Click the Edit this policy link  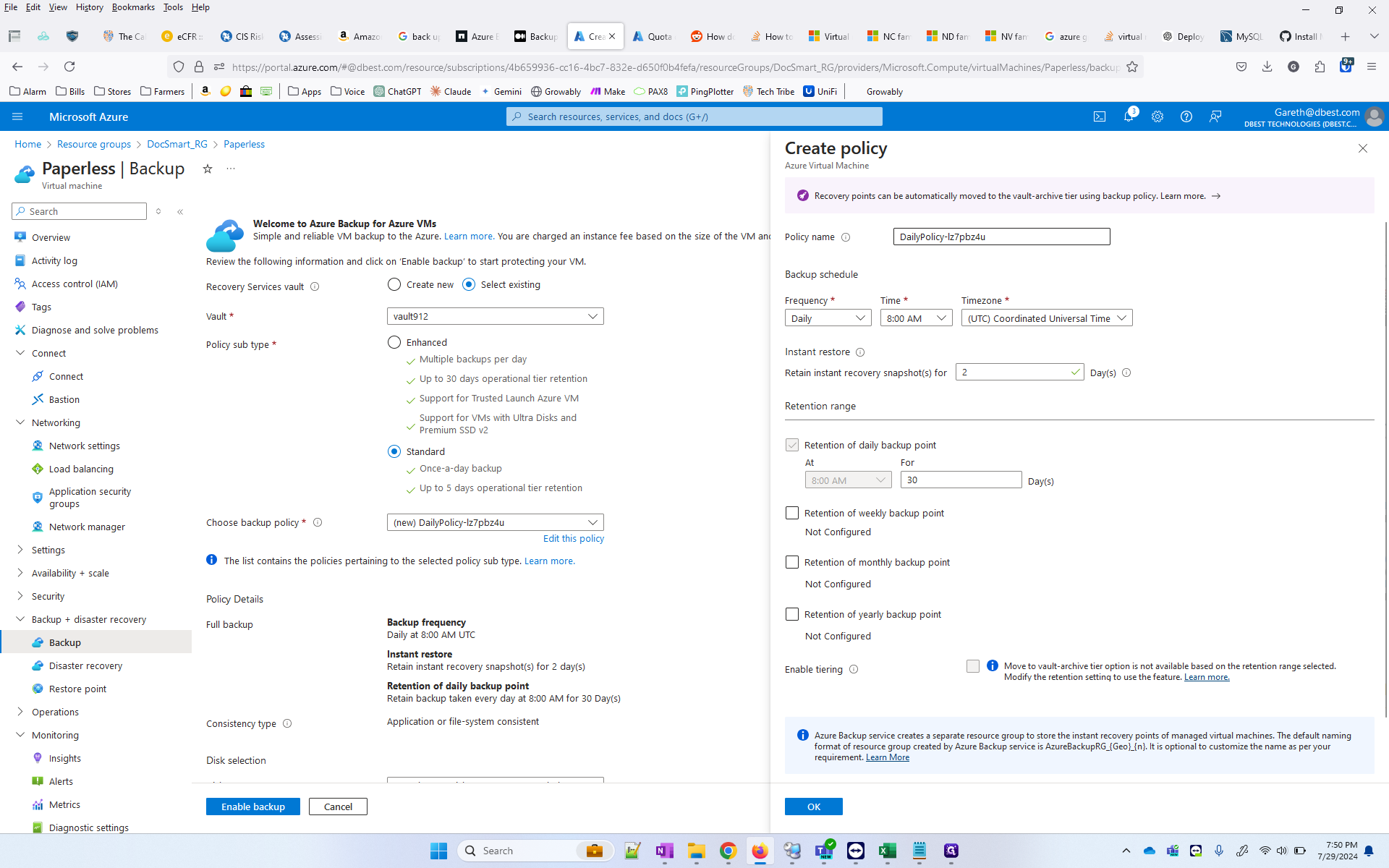coord(573,539)
